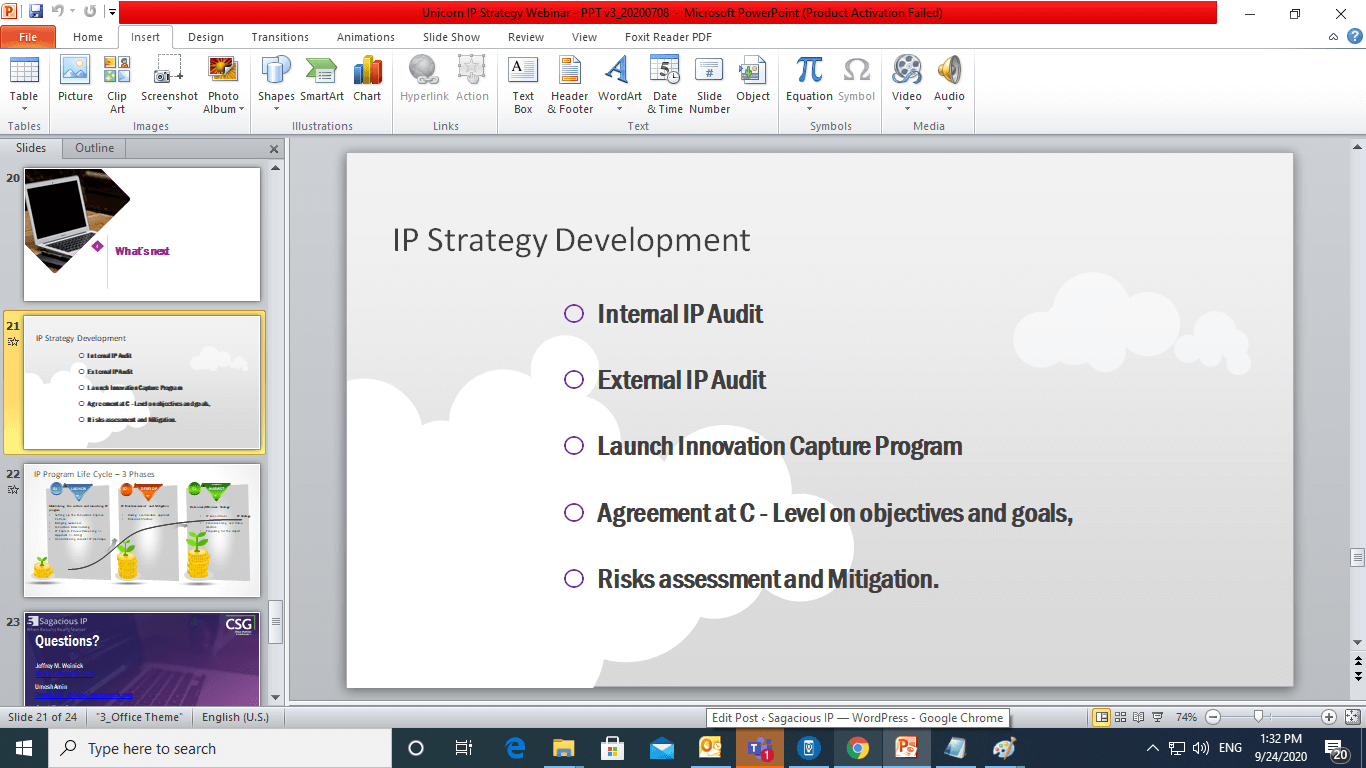
Task: Open PowerPoint Help question mark
Action: pos(1356,36)
